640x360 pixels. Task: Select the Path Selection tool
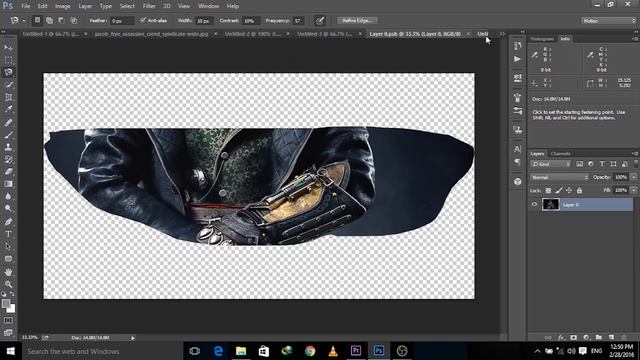click(x=8, y=246)
